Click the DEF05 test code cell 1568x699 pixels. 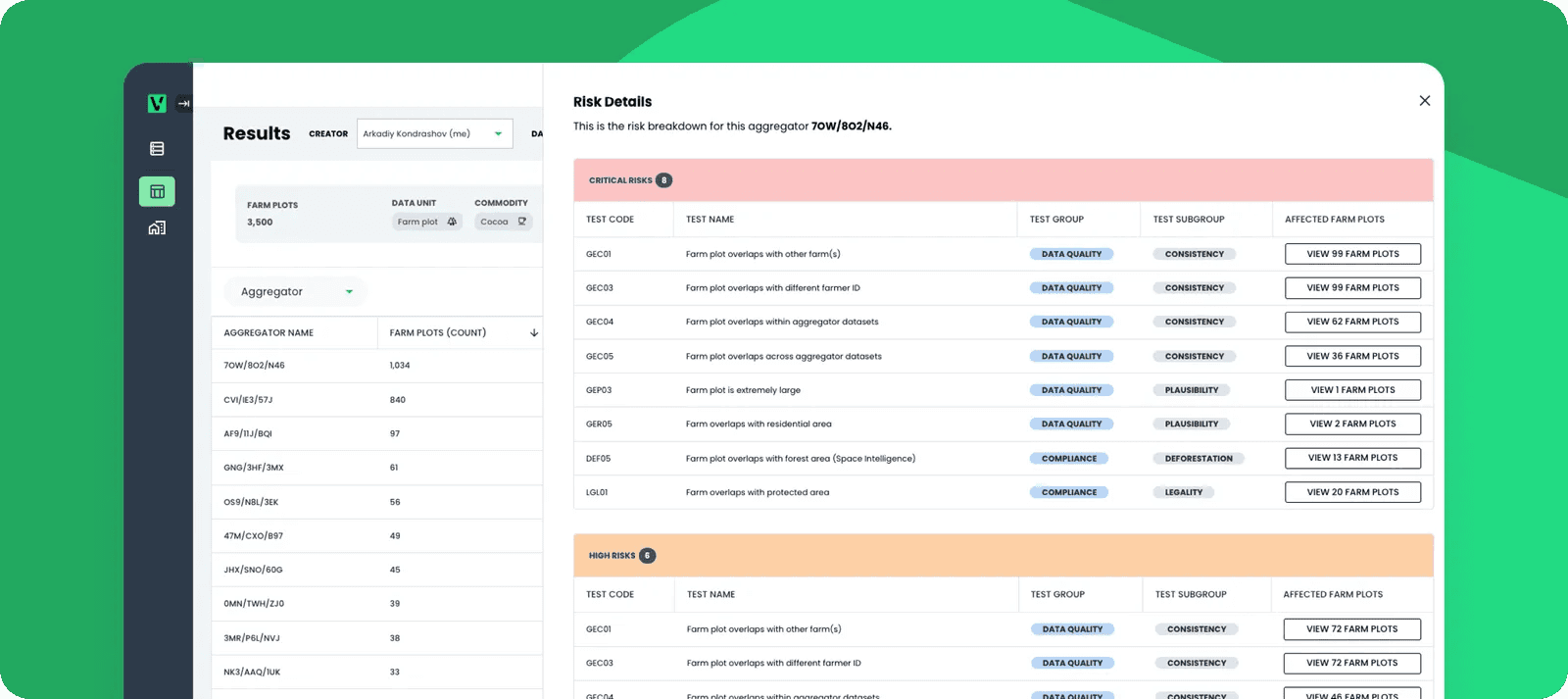[x=598, y=459]
